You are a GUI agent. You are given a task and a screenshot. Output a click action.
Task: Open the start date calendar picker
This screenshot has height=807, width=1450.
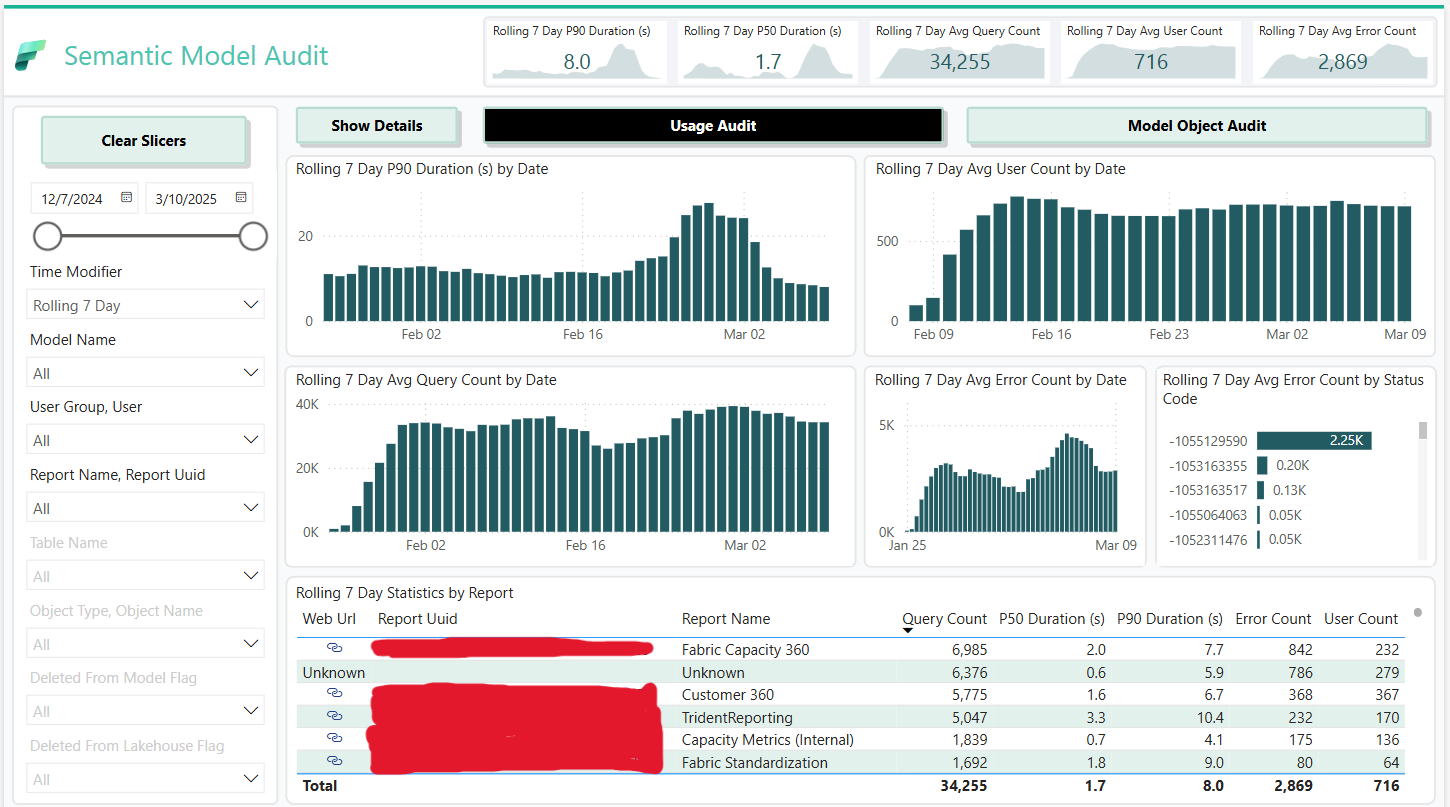click(126, 197)
